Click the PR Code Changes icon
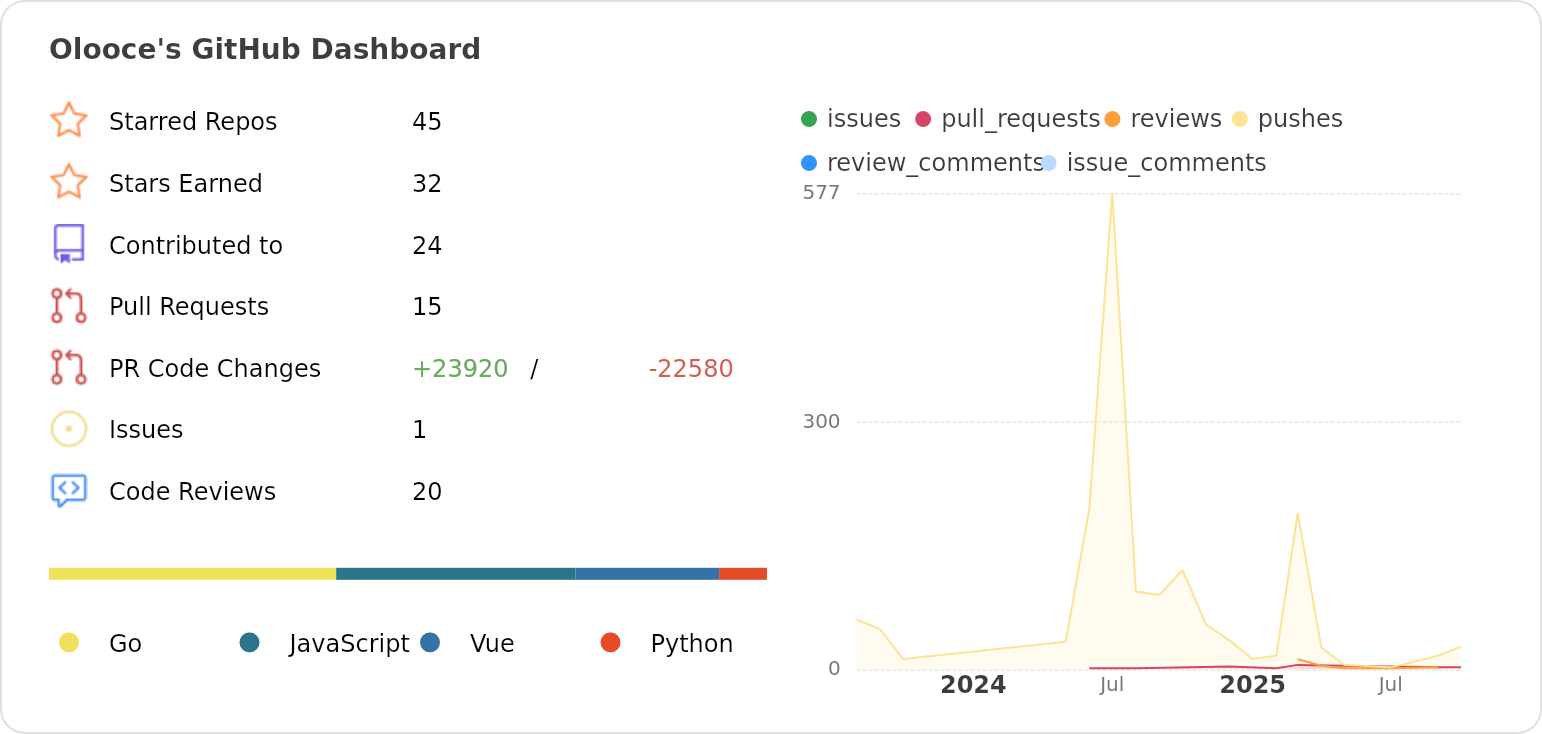The image size is (1542, 734). click(x=69, y=368)
